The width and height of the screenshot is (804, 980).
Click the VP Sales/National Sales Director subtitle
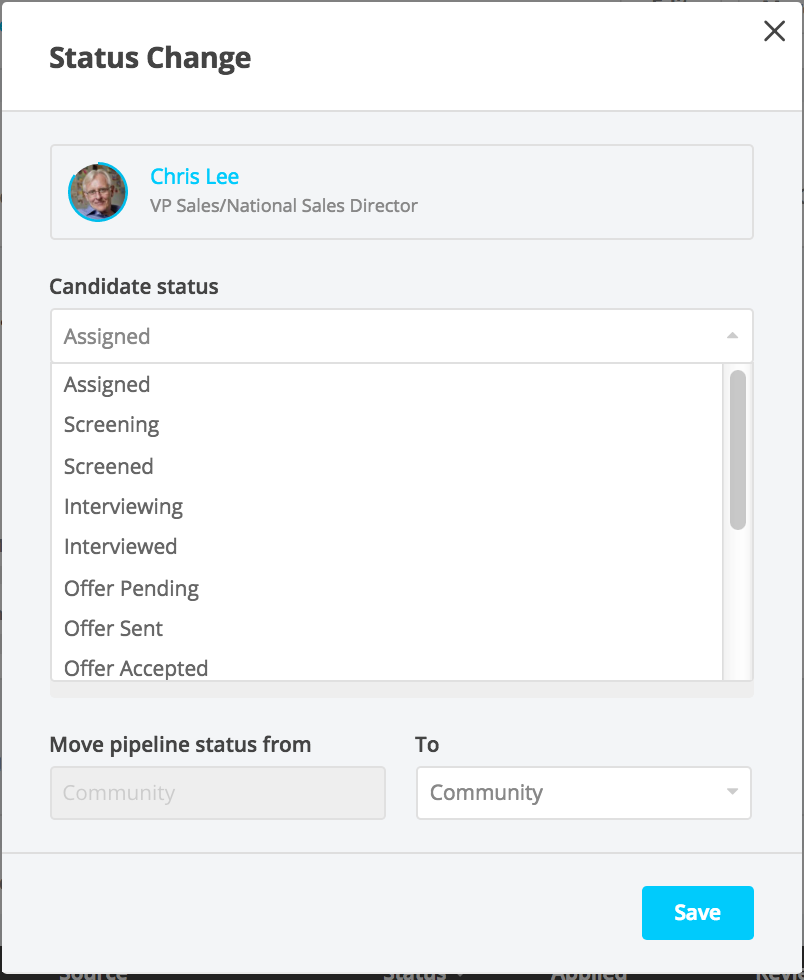pyautogui.click(x=284, y=206)
